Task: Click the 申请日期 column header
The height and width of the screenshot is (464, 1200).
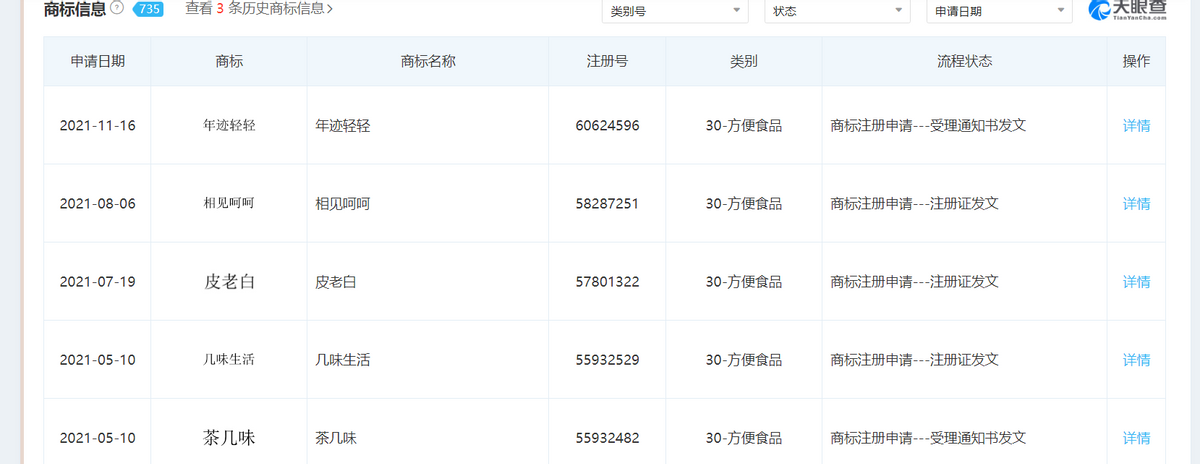Action: (x=98, y=61)
